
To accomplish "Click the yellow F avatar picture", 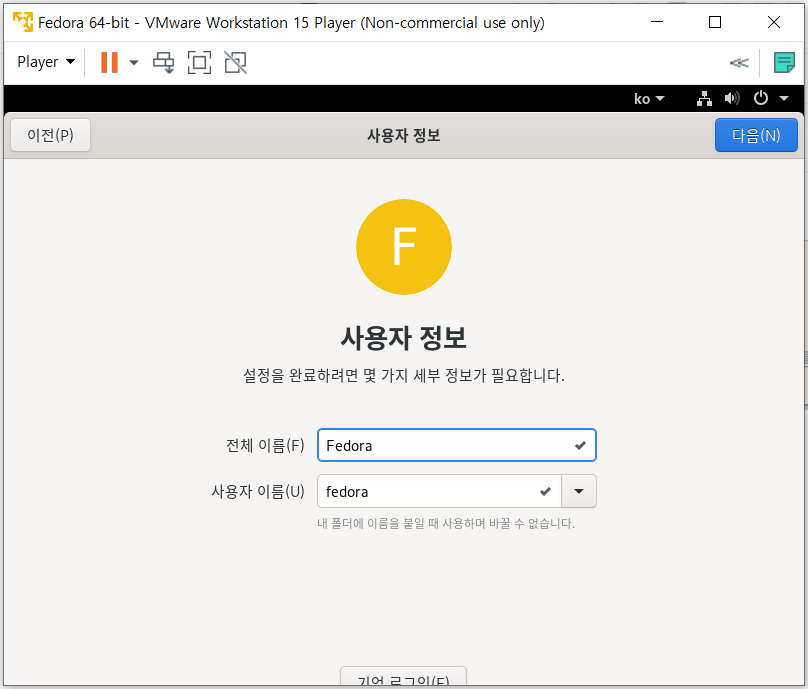I will (404, 247).
